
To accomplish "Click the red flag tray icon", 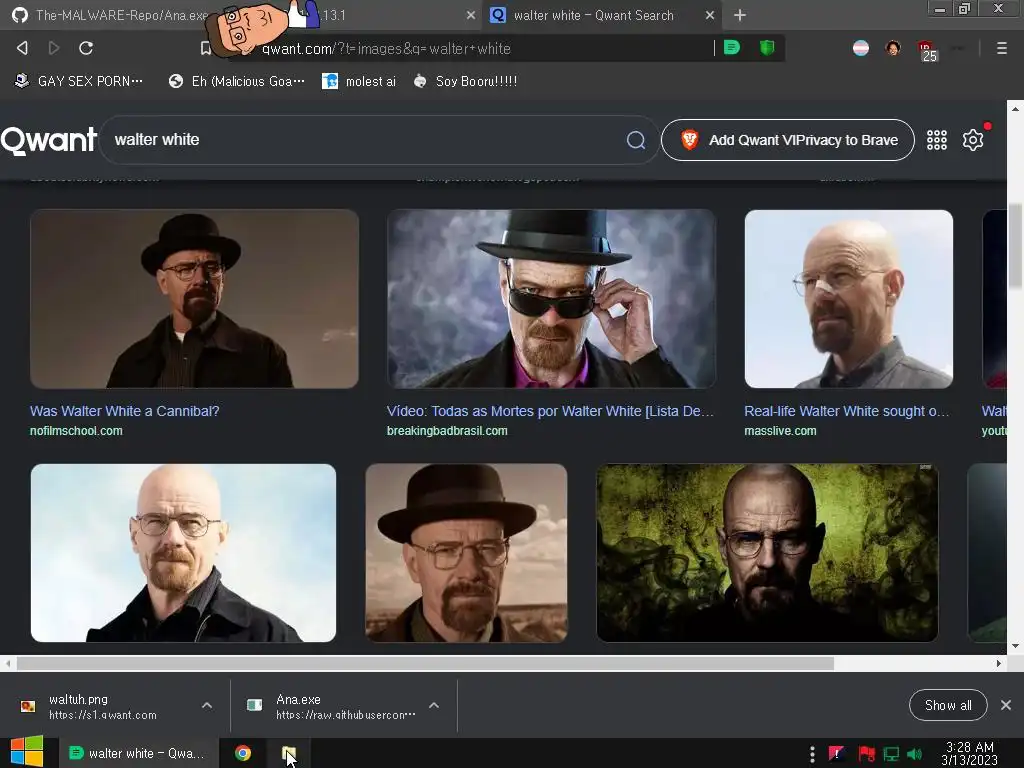I will click(867, 754).
